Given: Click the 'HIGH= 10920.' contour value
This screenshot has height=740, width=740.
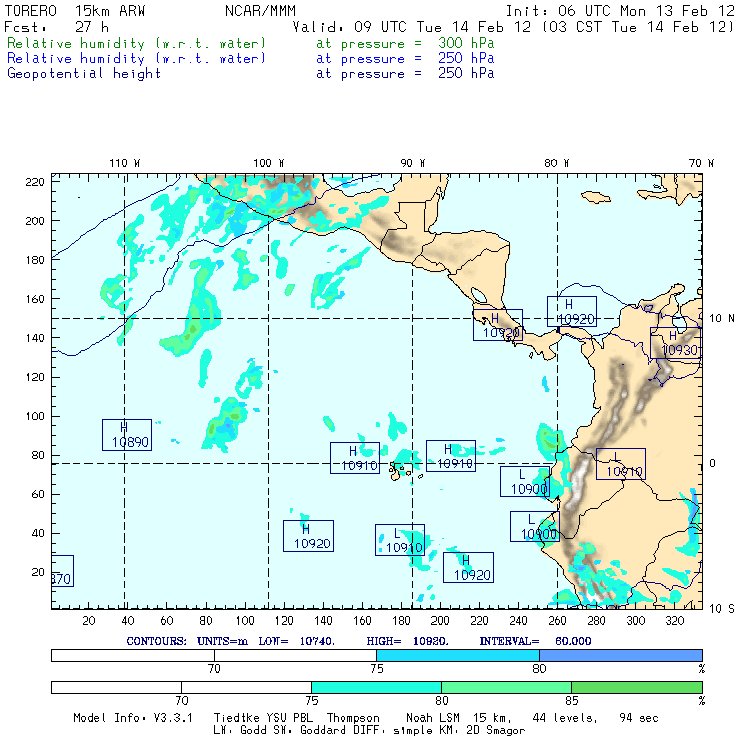Looking at the screenshot, I should (407, 641).
